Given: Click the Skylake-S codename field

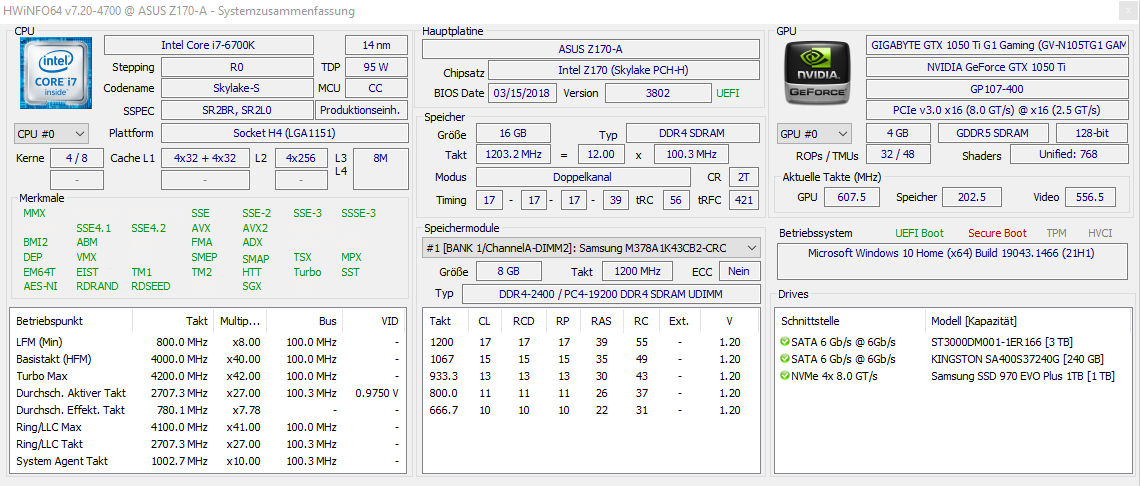Looking at the screenshot, I should coord(237,88).
